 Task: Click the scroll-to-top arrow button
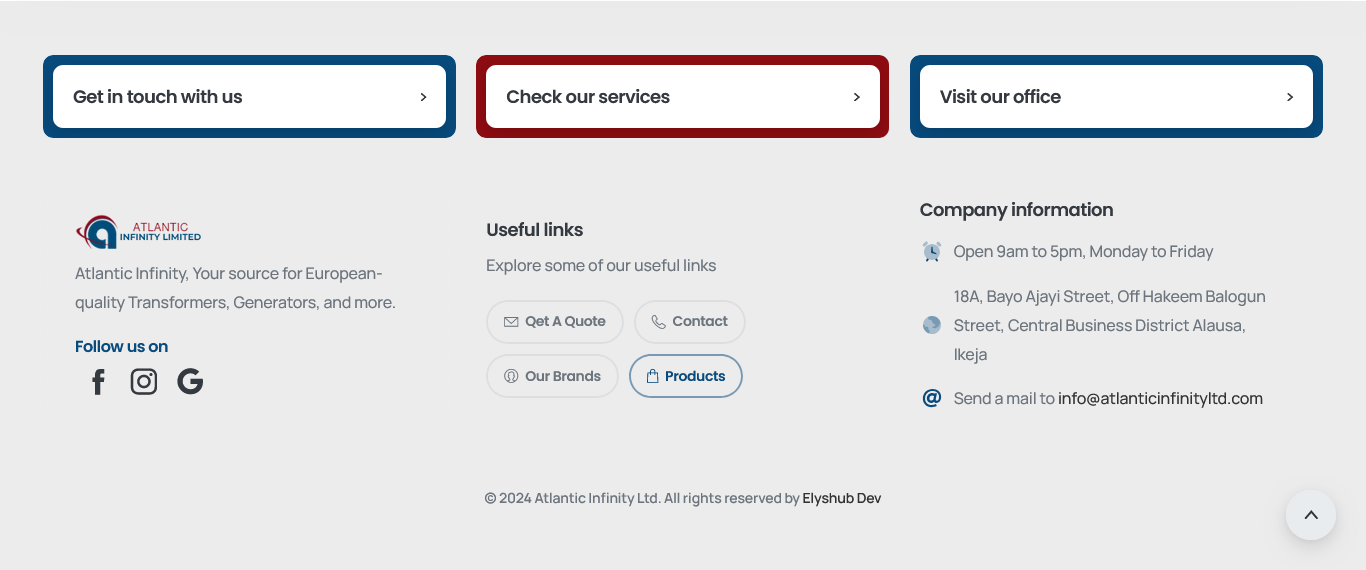tap(1311, 515)
